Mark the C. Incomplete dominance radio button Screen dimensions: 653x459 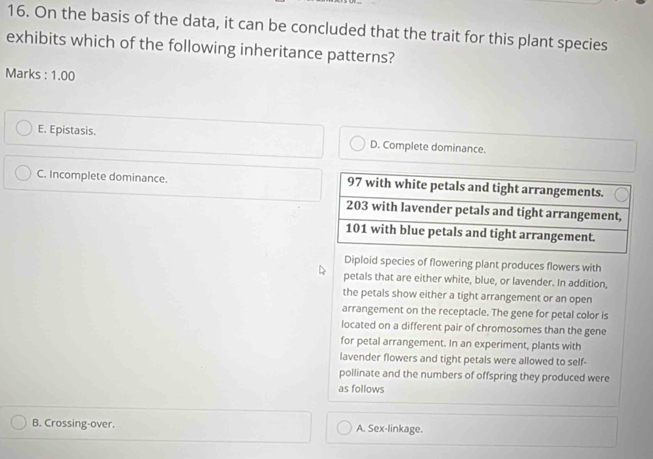(x=23, y=173)
